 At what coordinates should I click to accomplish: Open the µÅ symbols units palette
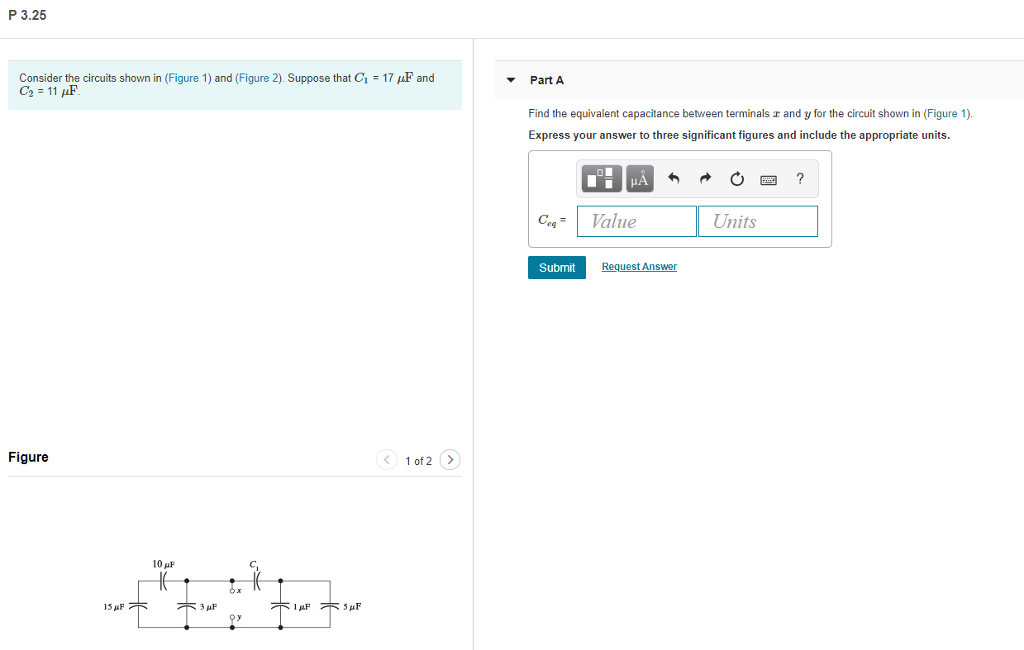click(639, 178)
